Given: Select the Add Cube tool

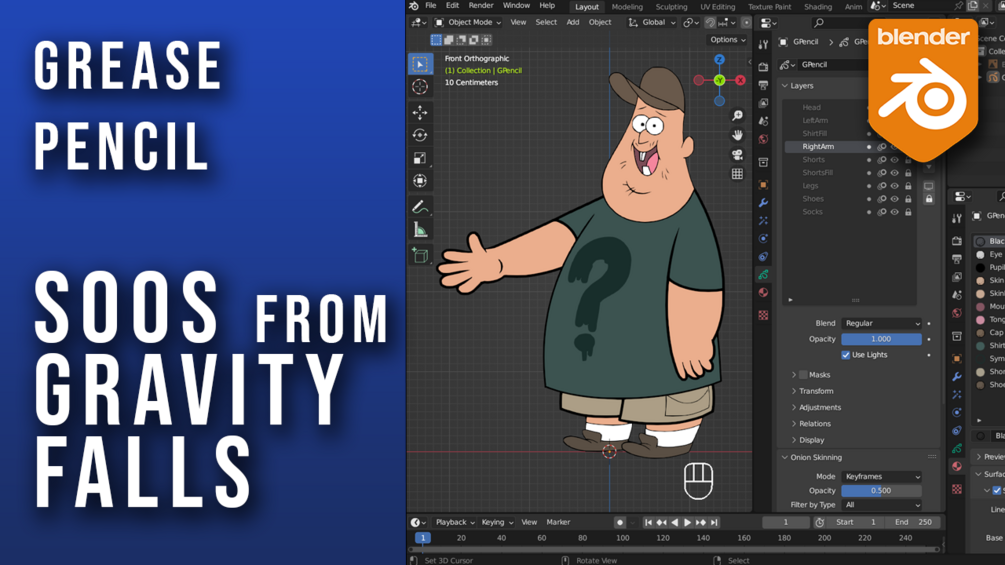Looking at the screenshot, I should (x=420, y=256).
